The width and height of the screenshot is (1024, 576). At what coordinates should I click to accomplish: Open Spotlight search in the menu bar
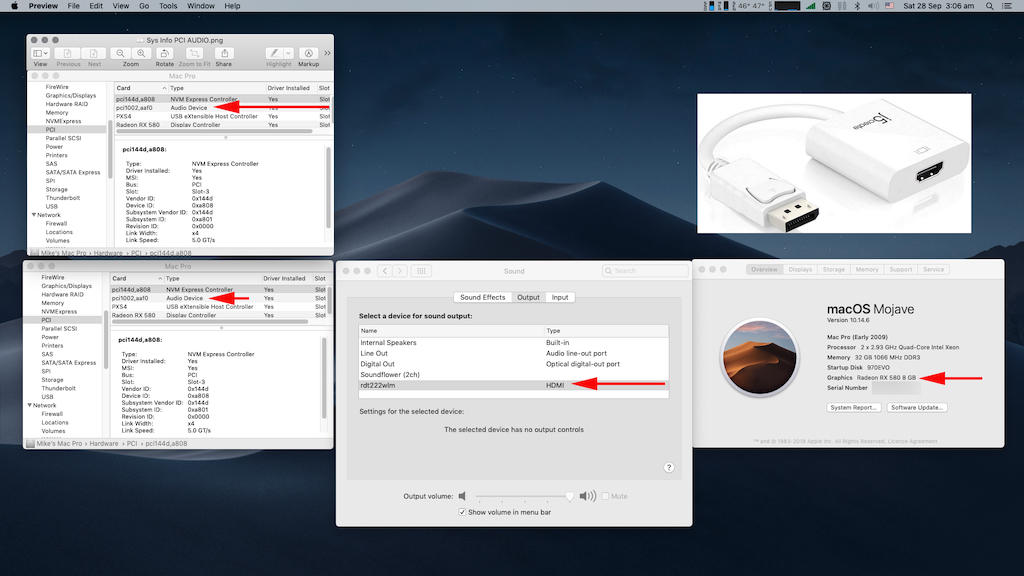point(990,6)
